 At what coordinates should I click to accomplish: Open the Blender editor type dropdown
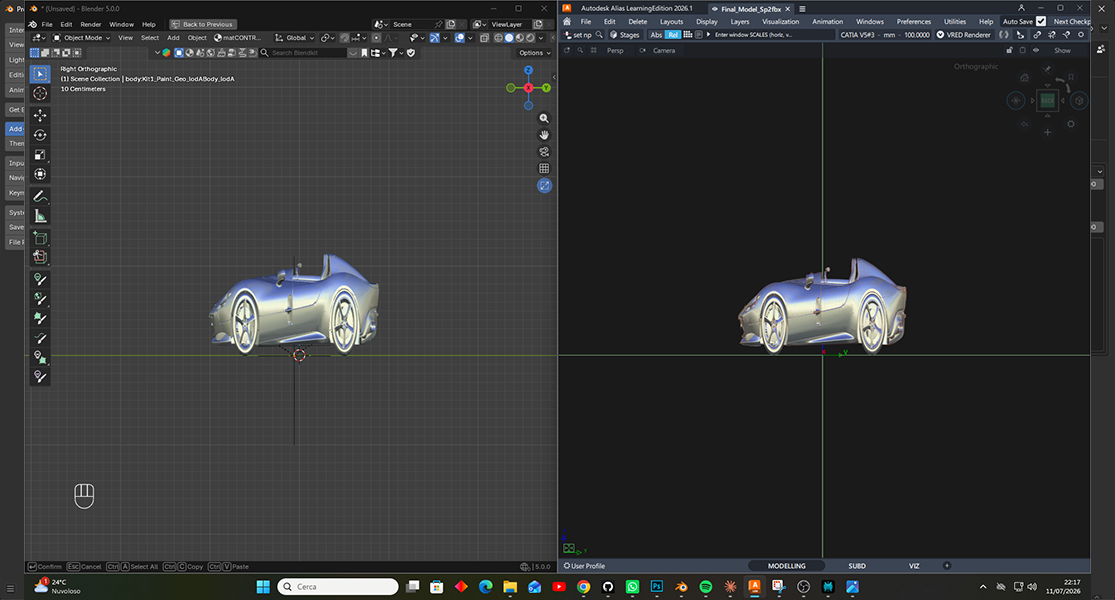[x=38, y=38]
